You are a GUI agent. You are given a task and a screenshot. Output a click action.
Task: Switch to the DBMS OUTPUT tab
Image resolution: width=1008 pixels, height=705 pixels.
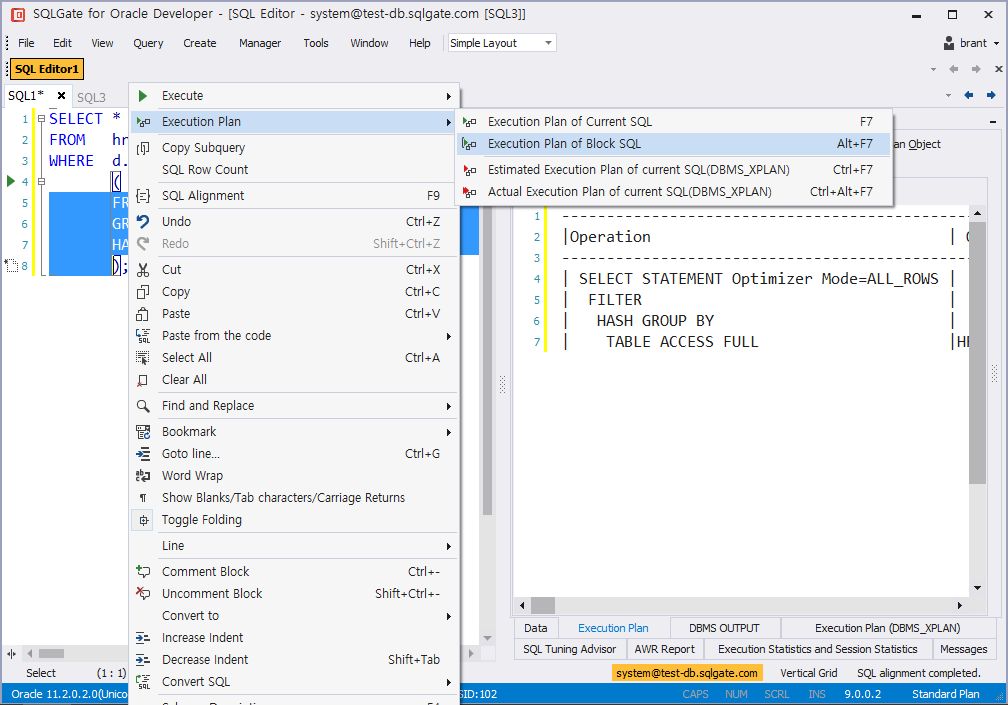(724, 628)
